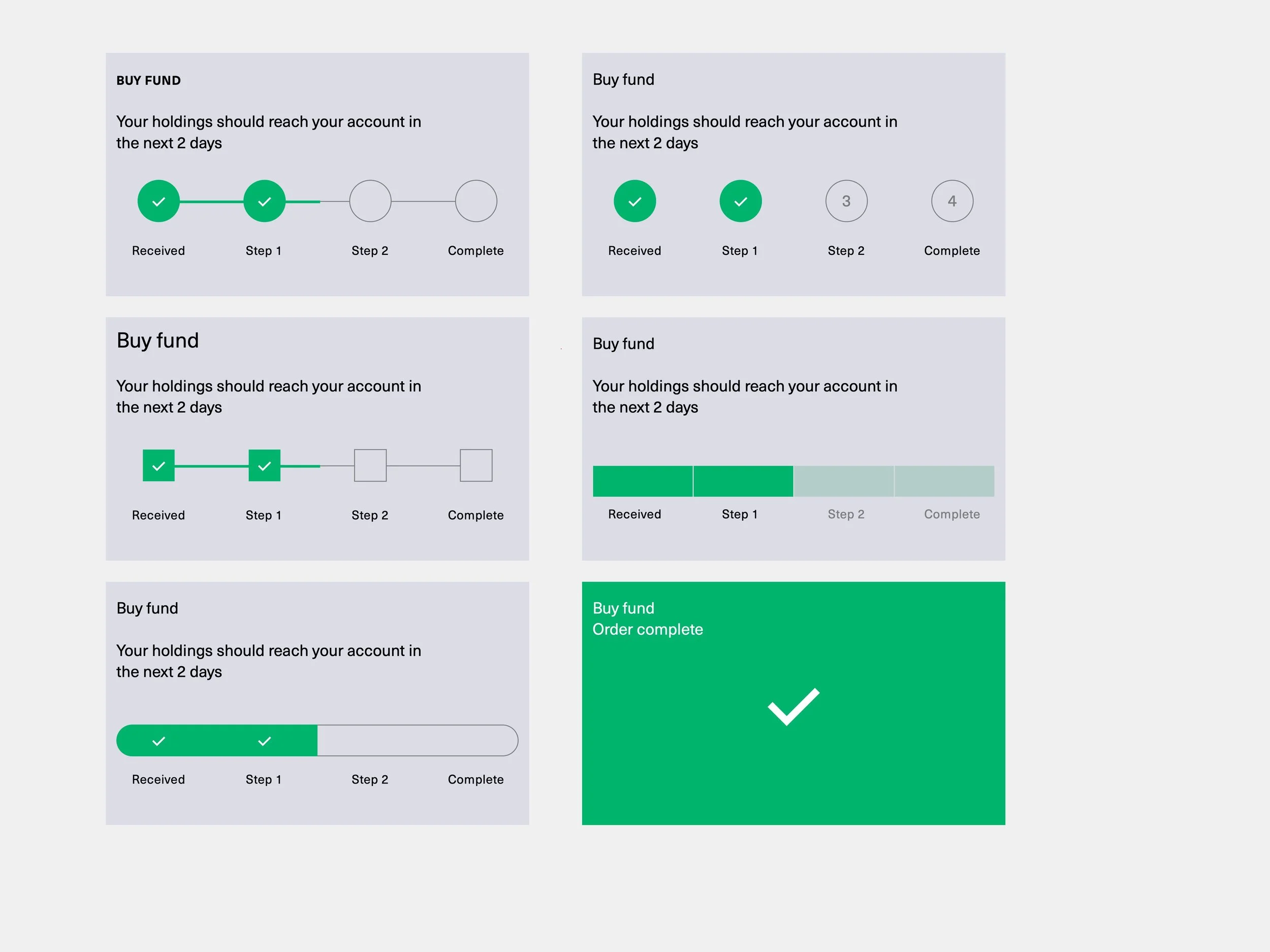Click the empty square above Complete
This screenshot has height=952, width=1270.
(476, 466)
